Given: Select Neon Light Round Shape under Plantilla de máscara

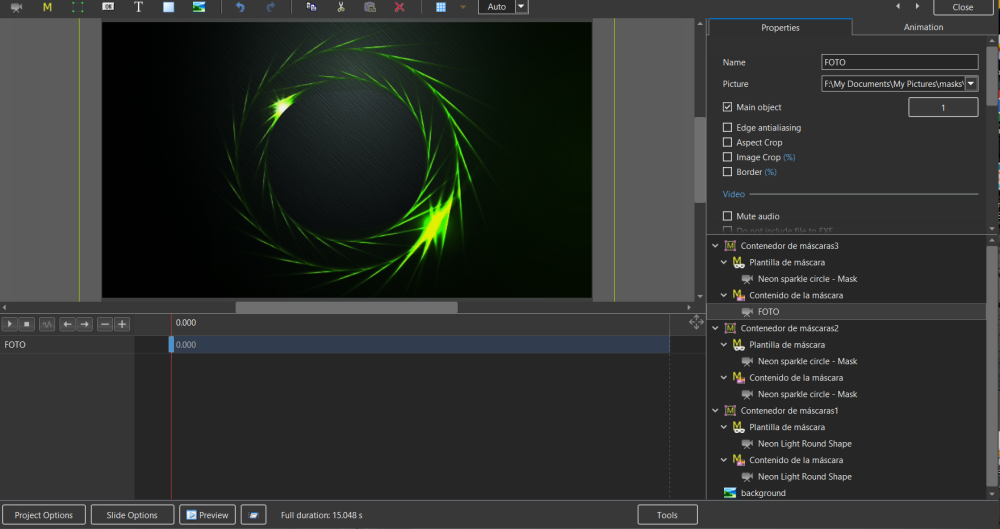Looking at the screenshot, I should tap(804, 443).
